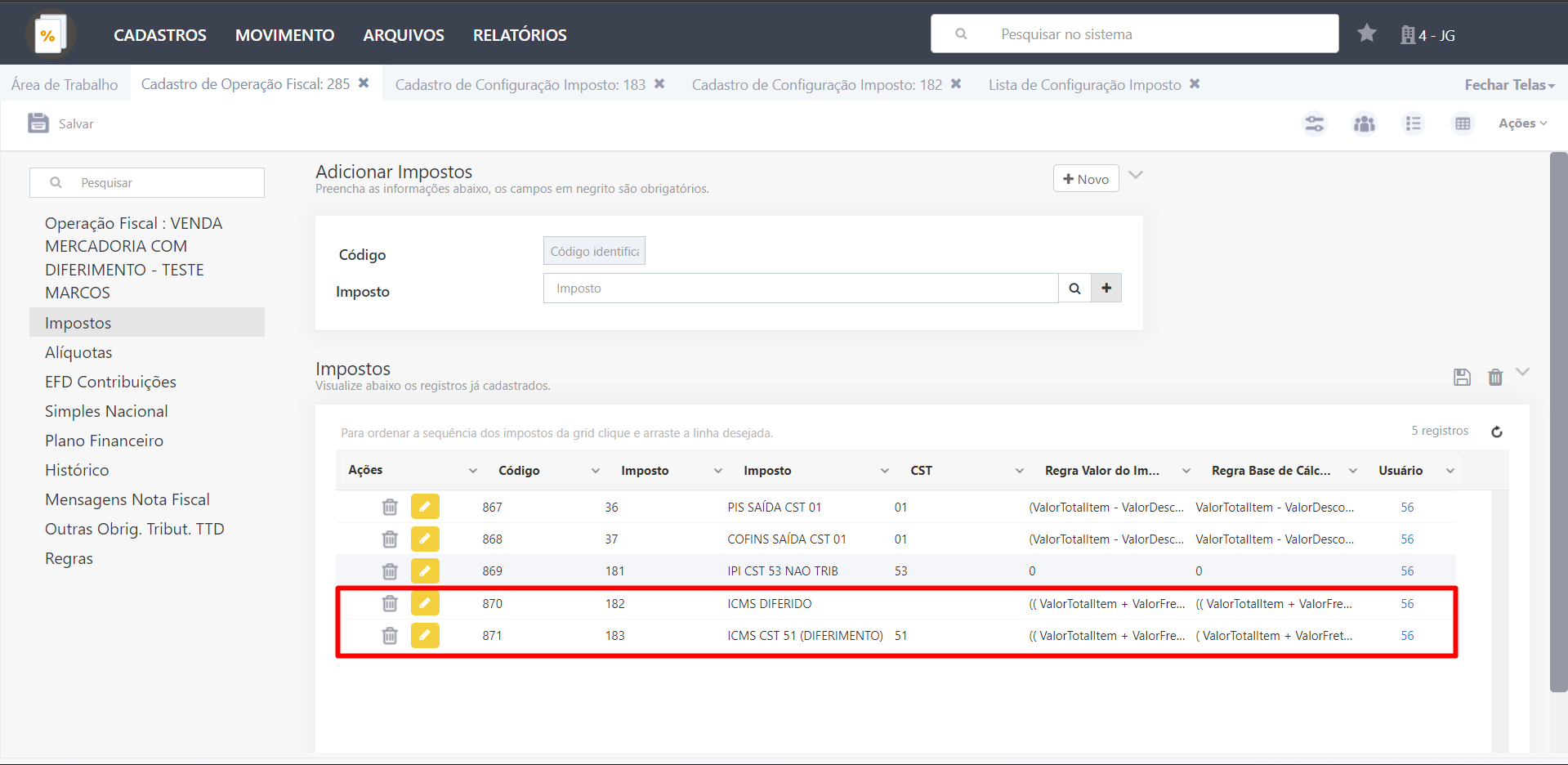Screen dimensions: 1568x765
Task: Open the Código column header dropdown
Action: 596,471
